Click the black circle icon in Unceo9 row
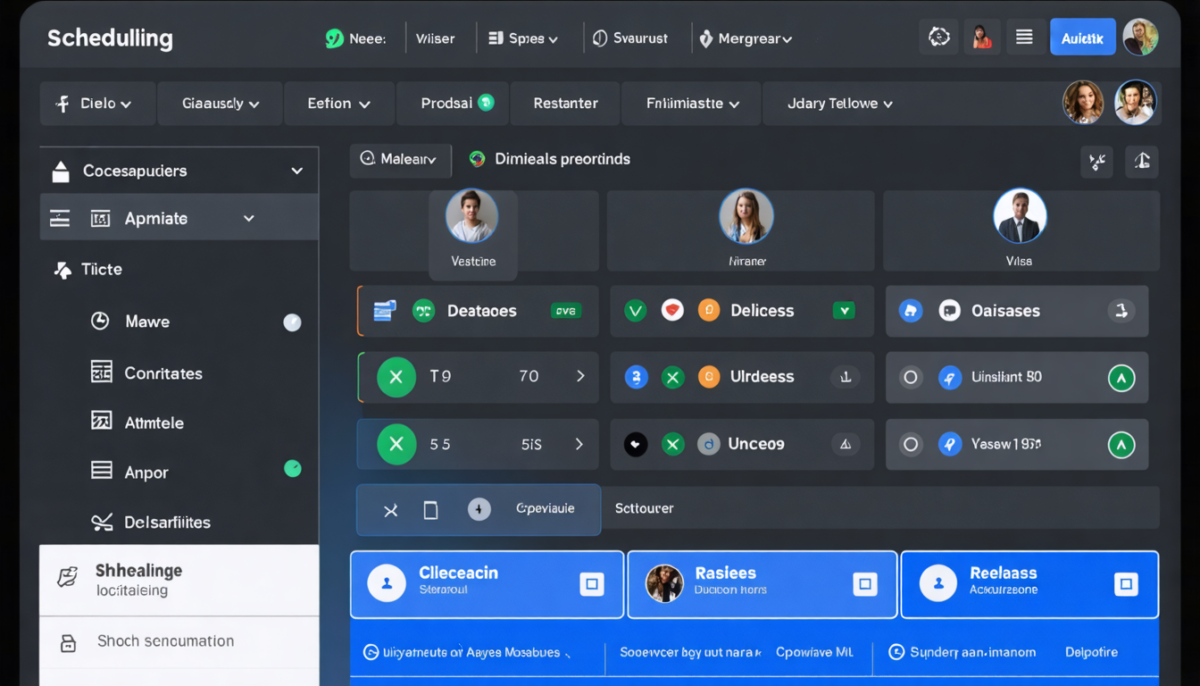Viewport: 1200px width, 686px height. pyautogui.click(x=635, y=444)
